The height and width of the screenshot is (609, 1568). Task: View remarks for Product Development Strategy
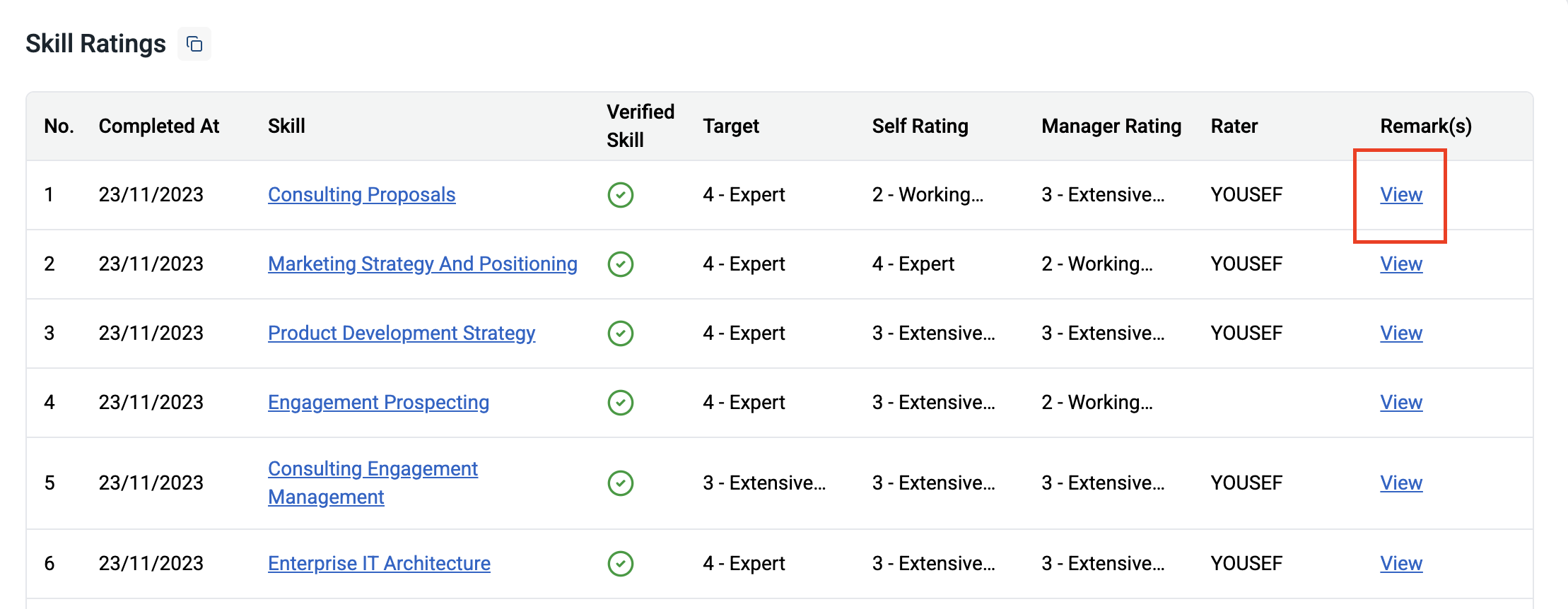(x=1400, y=333)
